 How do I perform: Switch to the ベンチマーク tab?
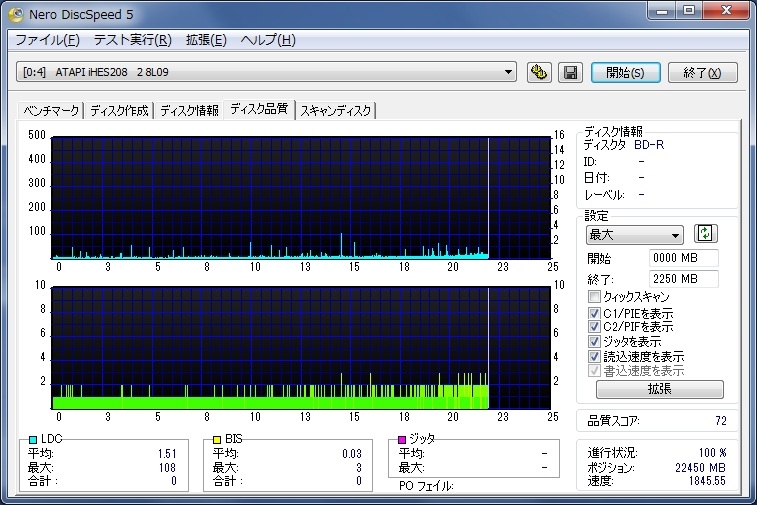tap(51, 110)
